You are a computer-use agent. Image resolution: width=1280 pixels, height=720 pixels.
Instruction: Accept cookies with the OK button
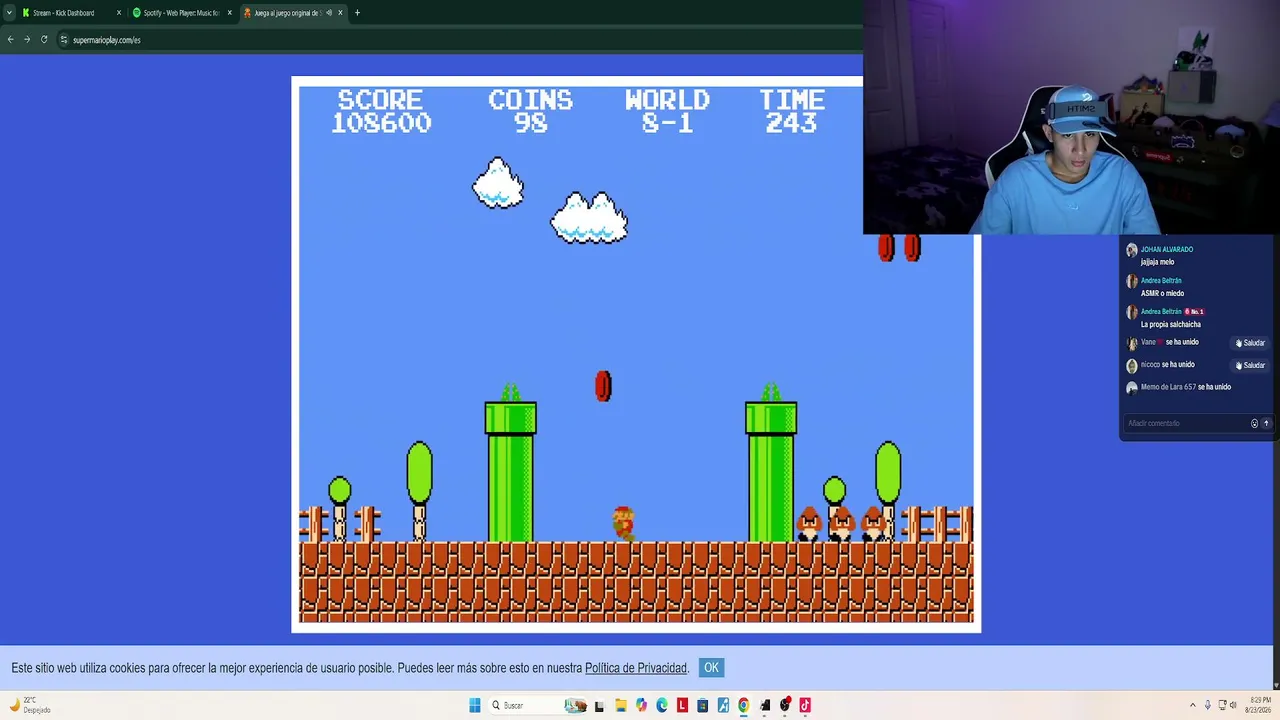click(711, 668)
